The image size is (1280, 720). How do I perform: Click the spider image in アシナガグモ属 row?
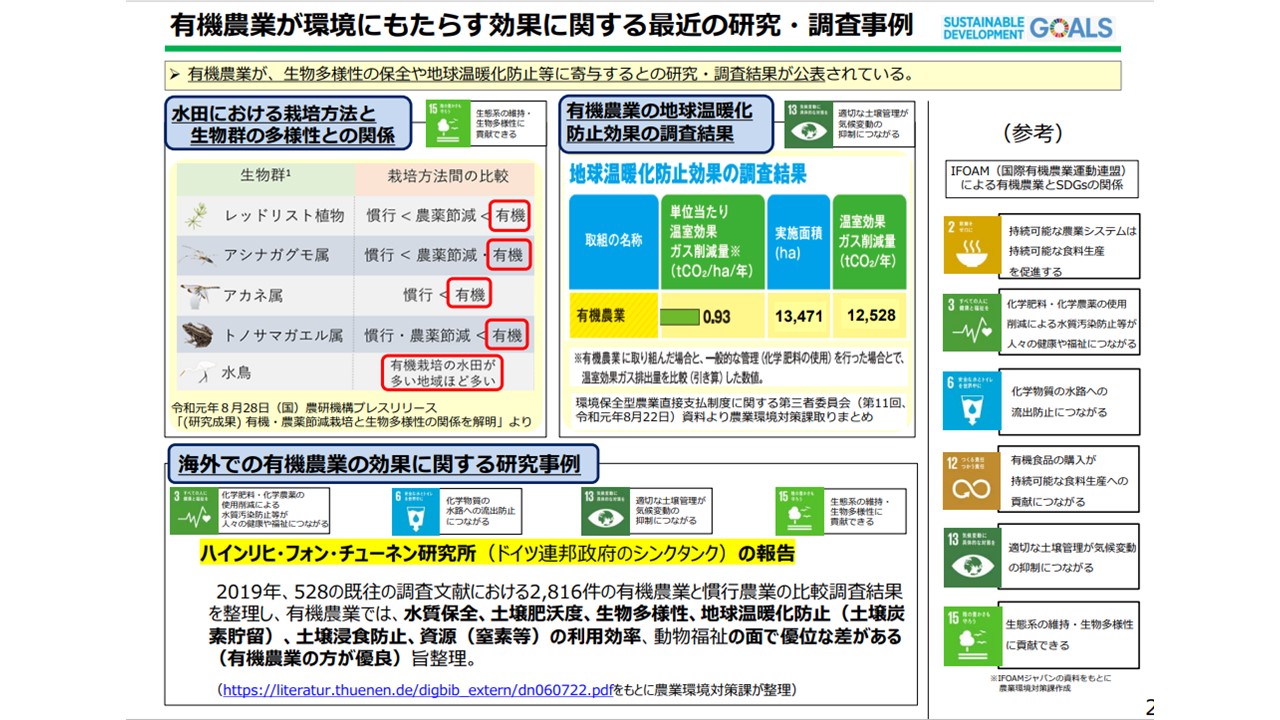coord(199,255)
